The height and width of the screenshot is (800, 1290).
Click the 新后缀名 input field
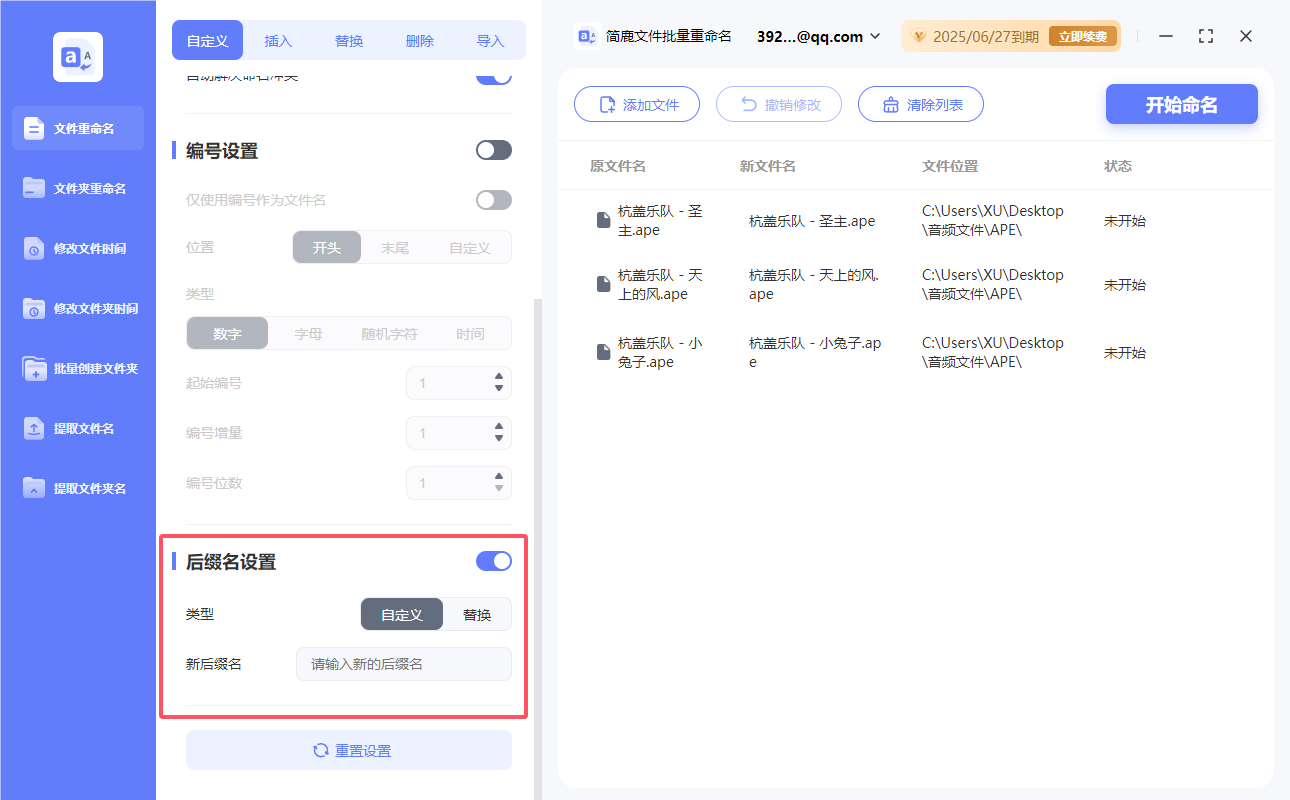click(x=403, y=663)
